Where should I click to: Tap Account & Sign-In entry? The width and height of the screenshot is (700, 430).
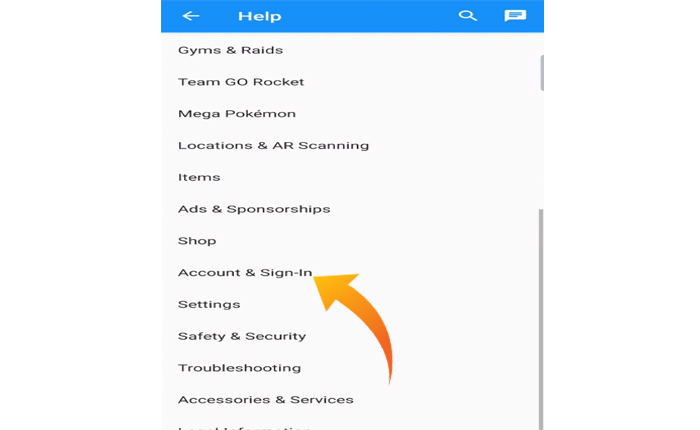click(x=245, y=272)
